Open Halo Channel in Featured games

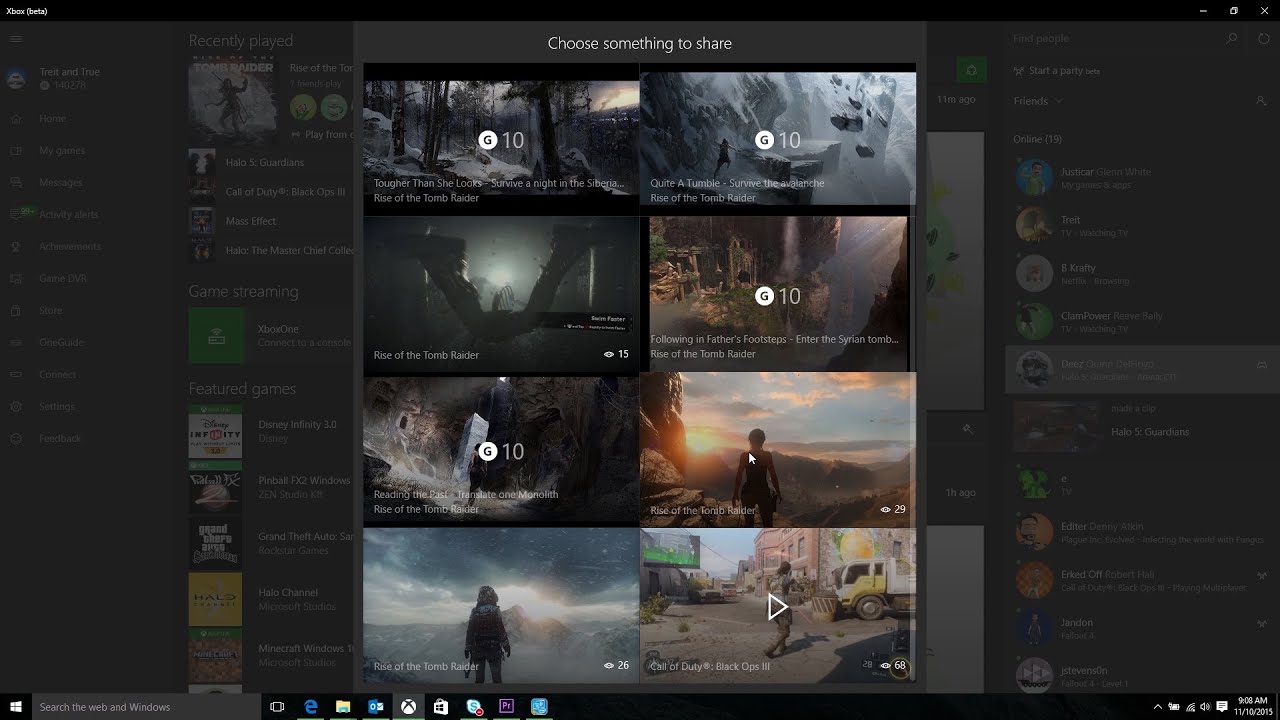tap(270, 599)
